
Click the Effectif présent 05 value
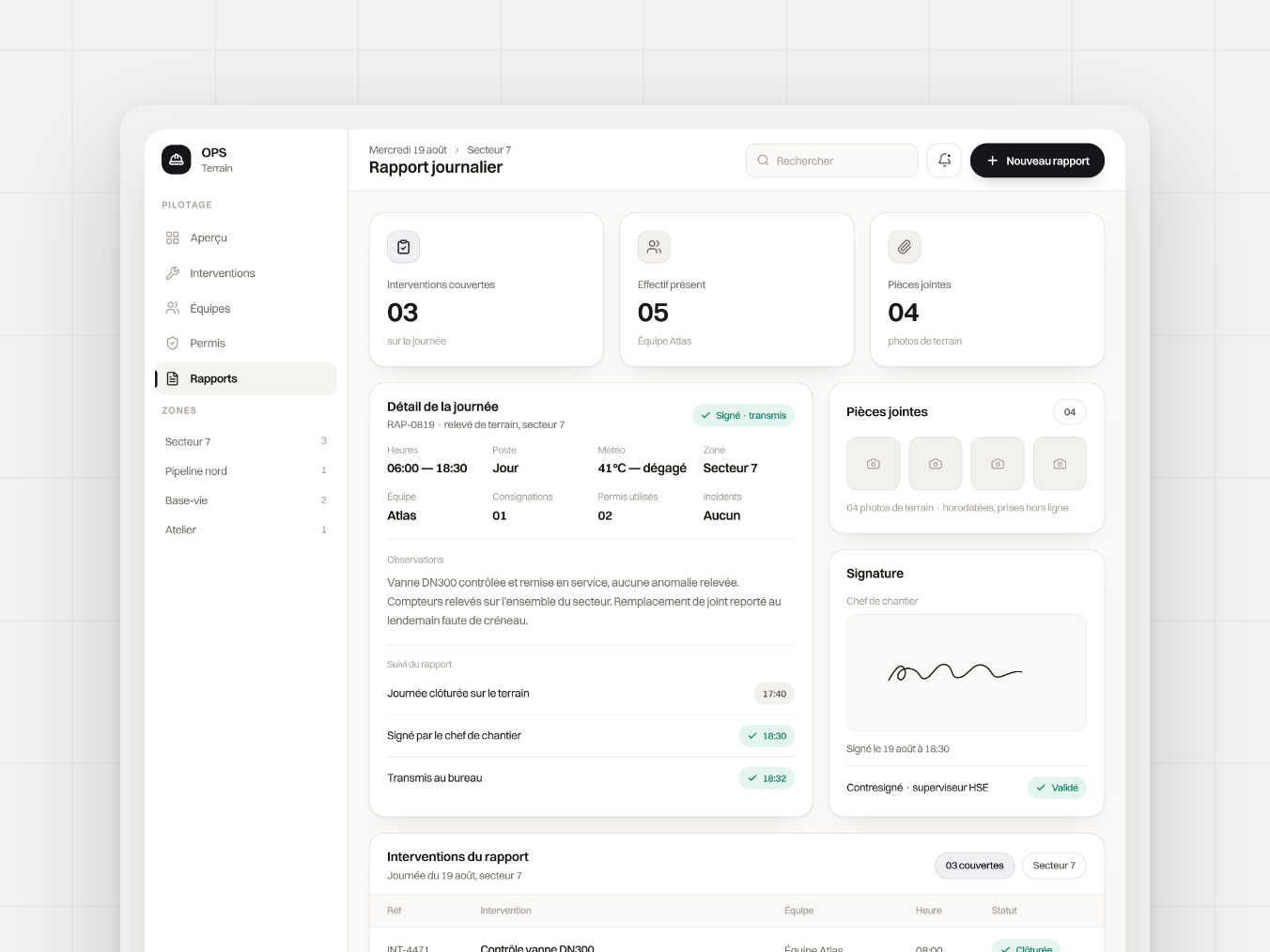click(x=654, y=313)
